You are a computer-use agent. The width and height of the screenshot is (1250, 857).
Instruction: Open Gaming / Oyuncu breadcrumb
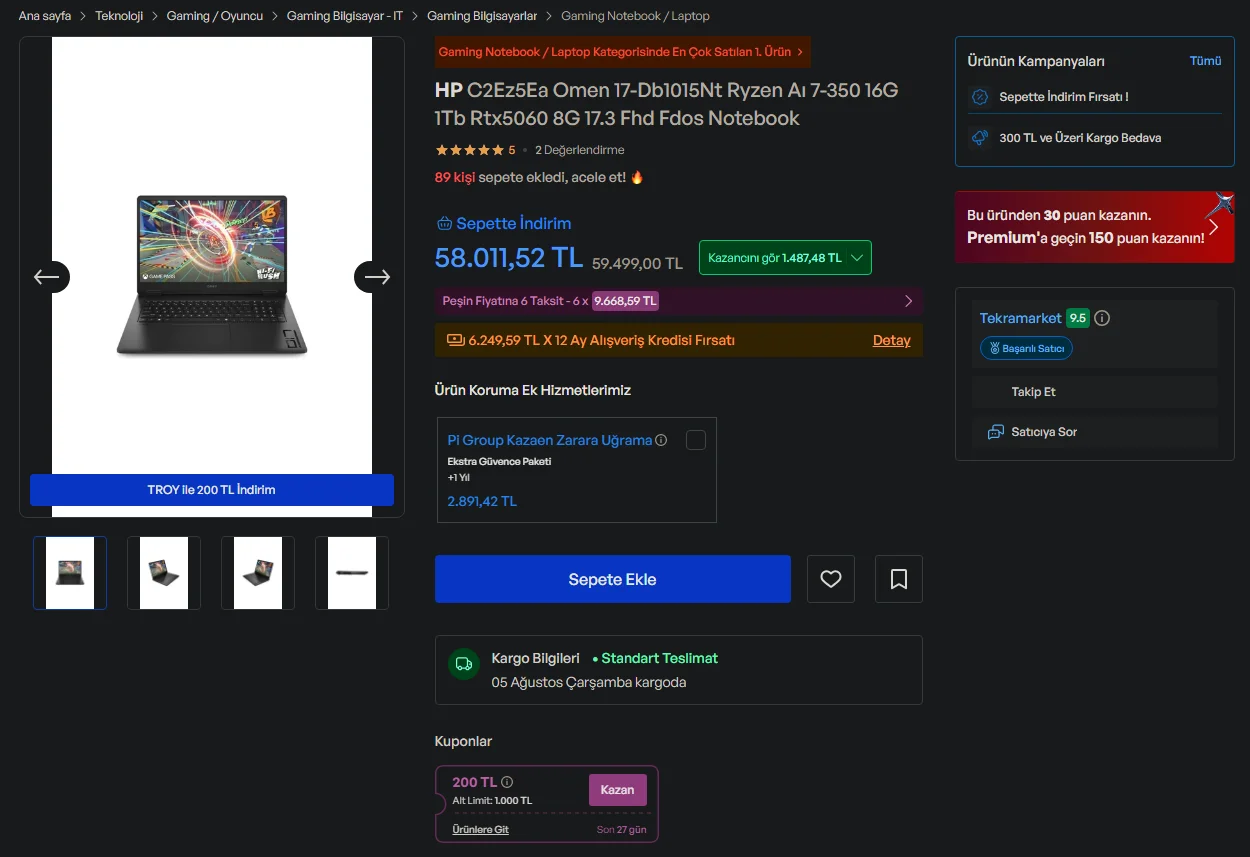point(215,16)
